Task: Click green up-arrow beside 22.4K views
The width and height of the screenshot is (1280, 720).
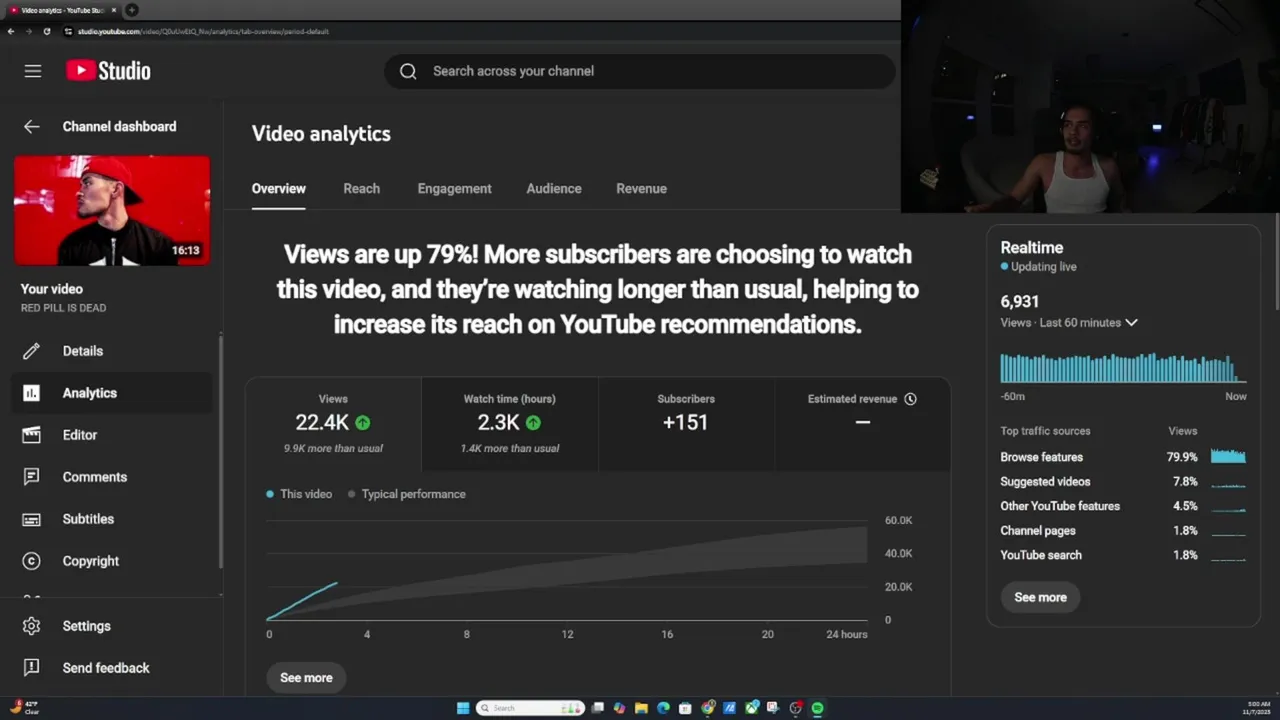Action: point(363,423)
